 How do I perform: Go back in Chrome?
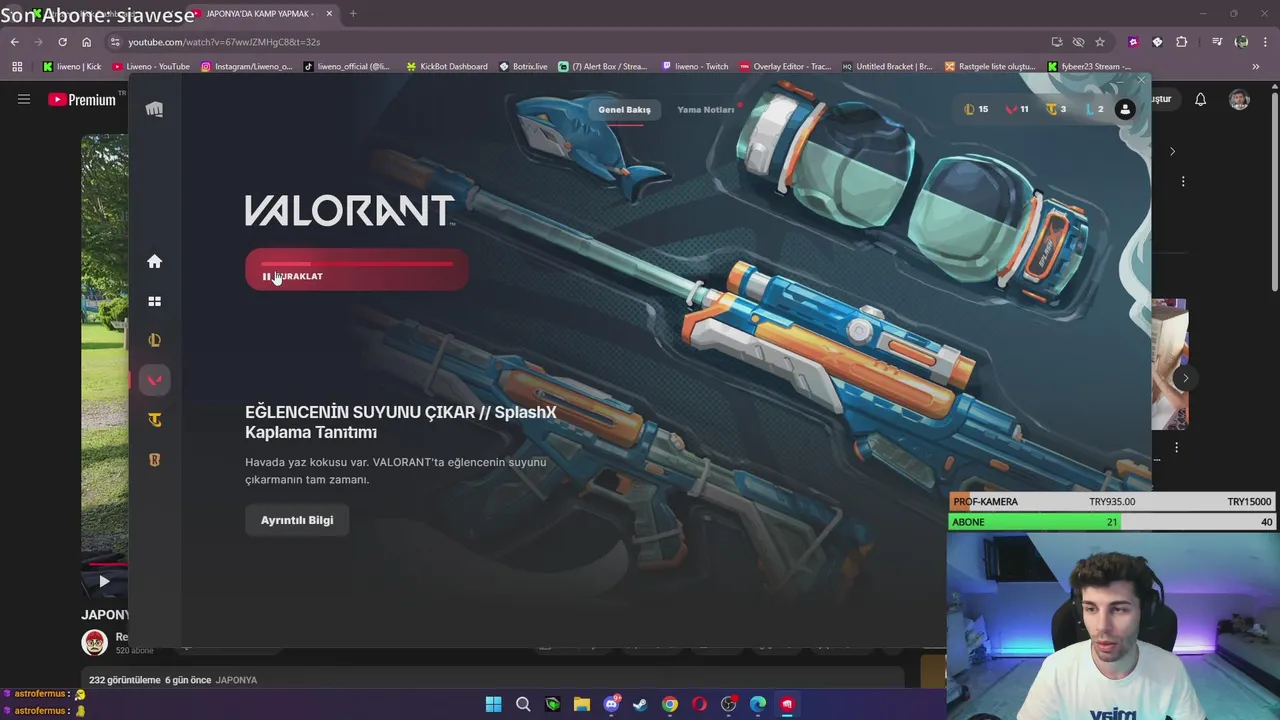(x=14, y=42)
